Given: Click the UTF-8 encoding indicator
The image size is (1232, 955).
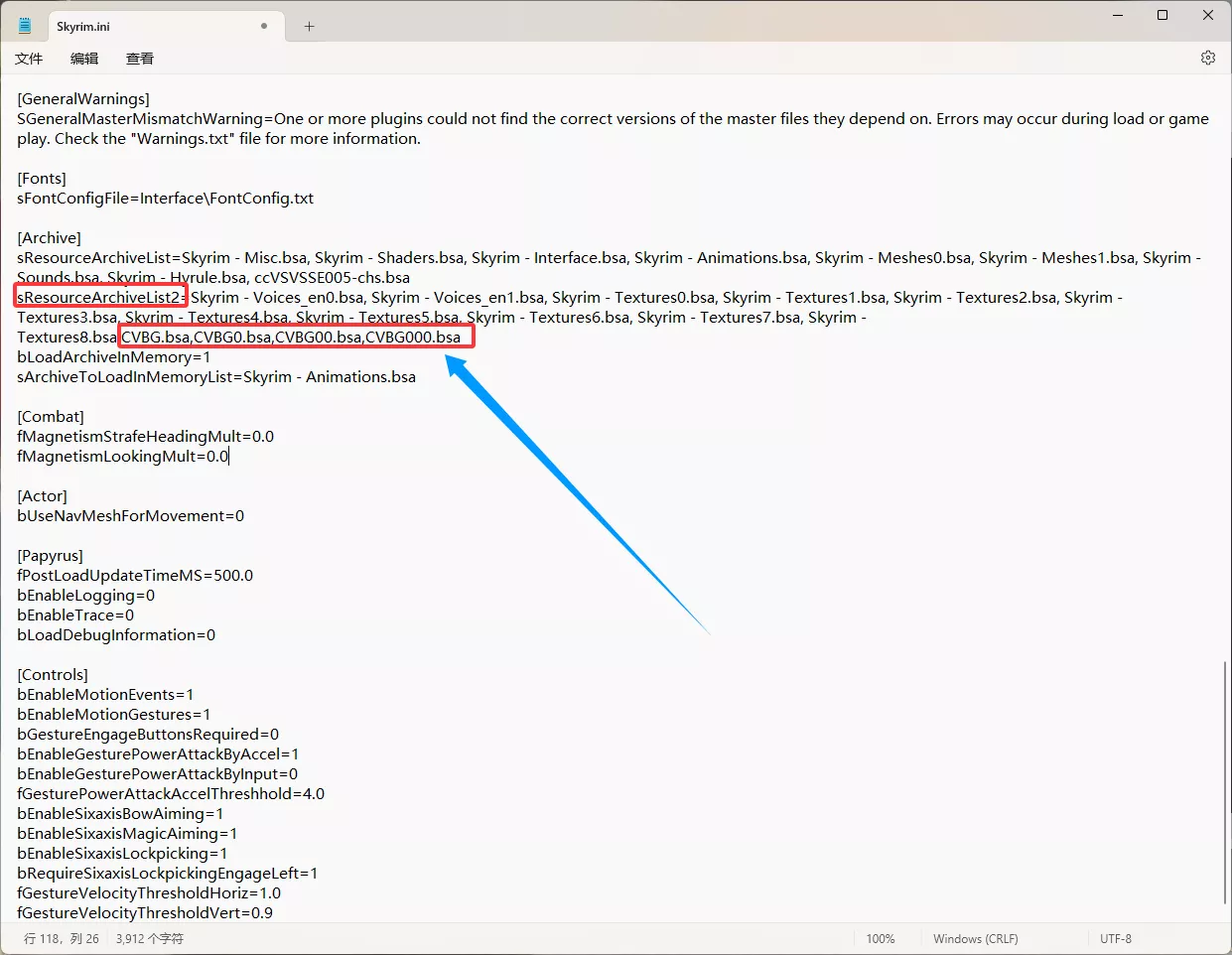Looking at the screenshot, I should click(x=1115, y=938).
